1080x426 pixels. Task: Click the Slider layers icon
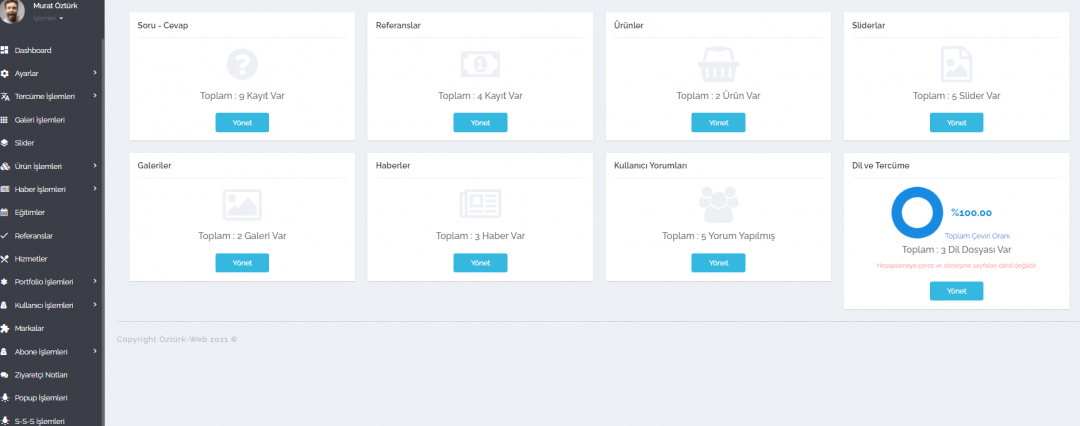click(4, 143)
